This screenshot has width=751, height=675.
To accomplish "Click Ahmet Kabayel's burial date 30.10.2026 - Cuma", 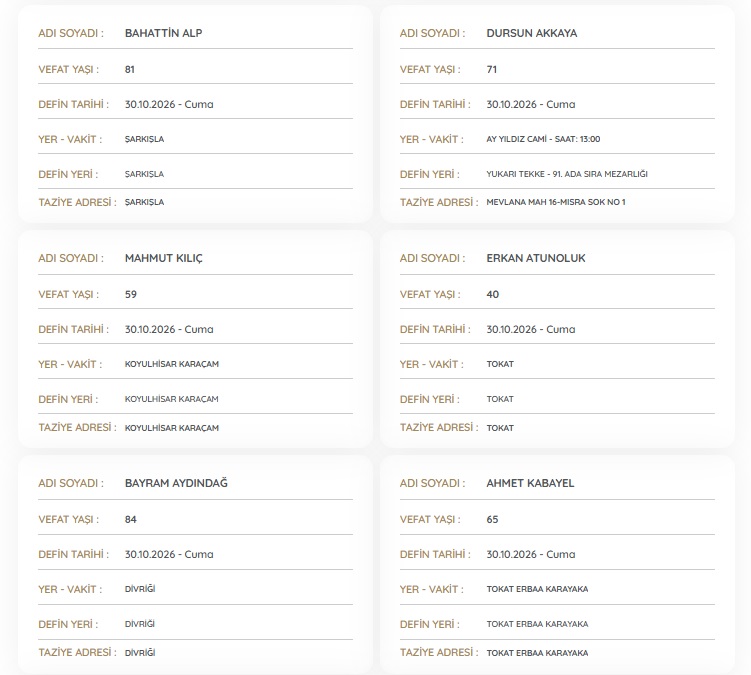I will [531, 555].
